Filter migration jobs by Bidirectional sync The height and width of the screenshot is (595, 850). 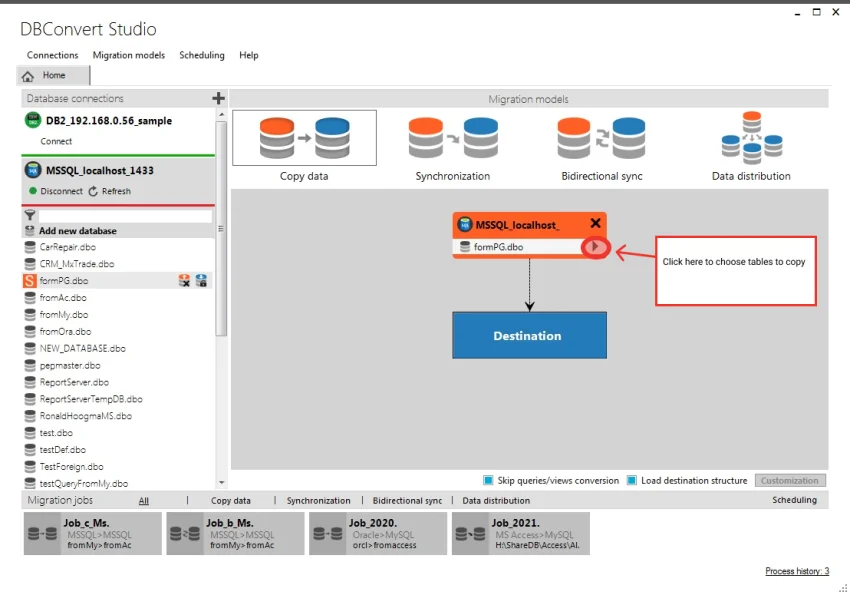[407, 501]
